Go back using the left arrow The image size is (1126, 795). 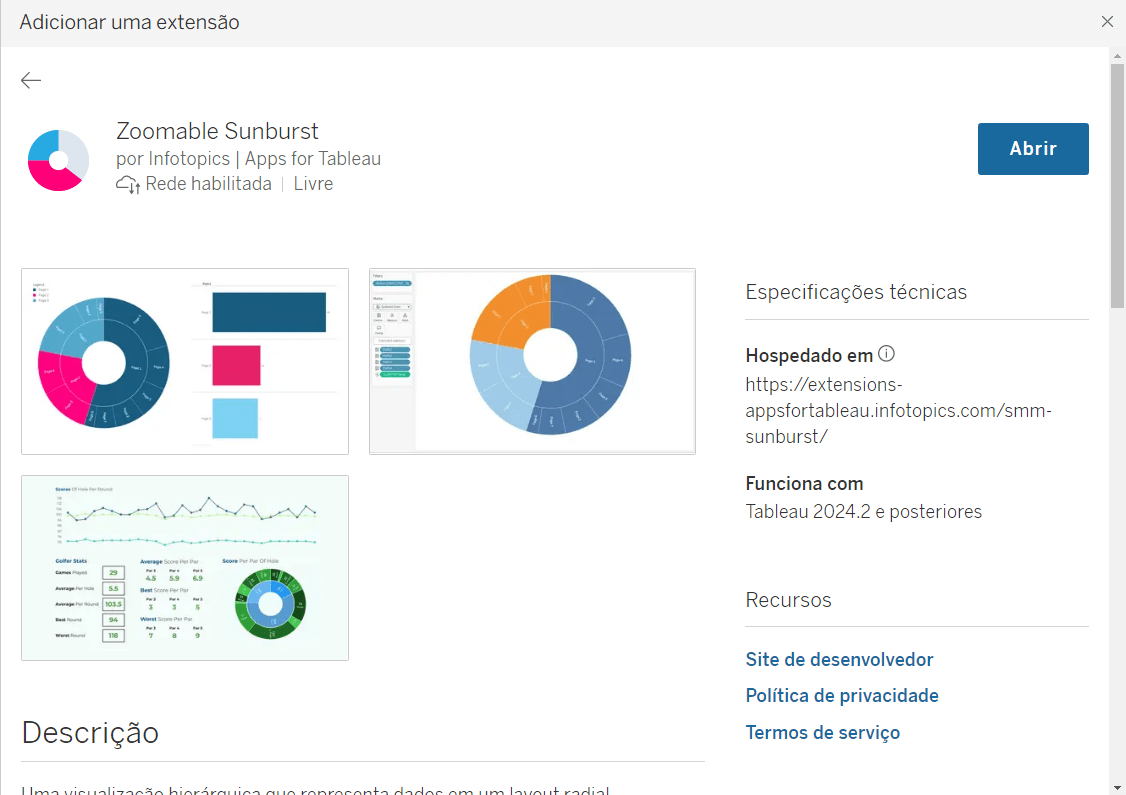pyautogui.click(x=31, y=81)
